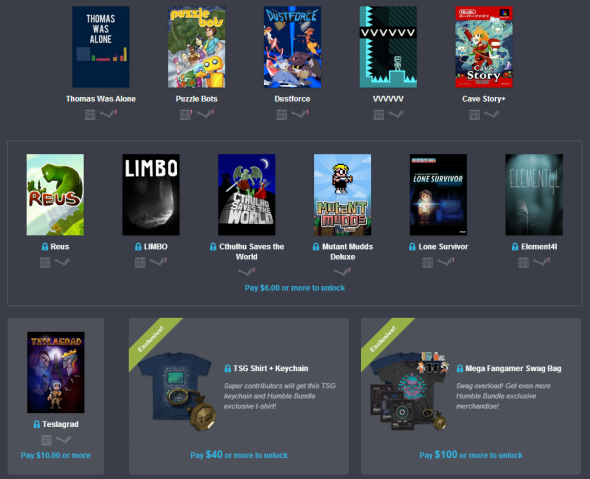Click 'Pay $10.00 or more' under Teslagrad
Image resolution: width=590 pixels, height=479 pixels.
pyautogui.click(x=56, y=455)
